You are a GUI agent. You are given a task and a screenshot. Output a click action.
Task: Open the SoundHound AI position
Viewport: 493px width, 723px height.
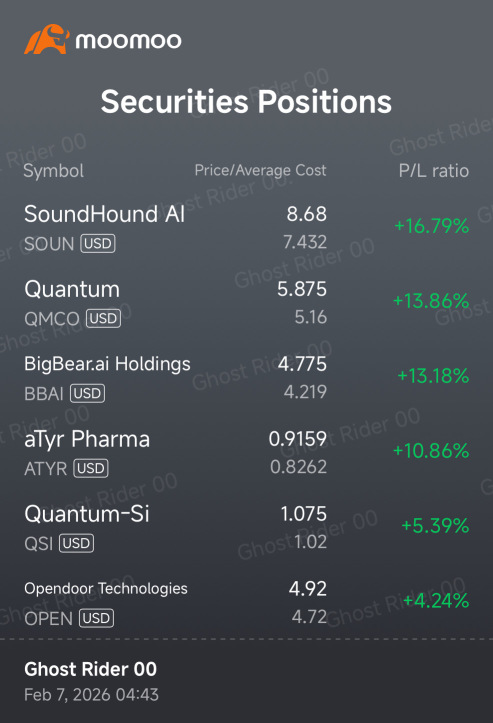[x=246, y=228]
